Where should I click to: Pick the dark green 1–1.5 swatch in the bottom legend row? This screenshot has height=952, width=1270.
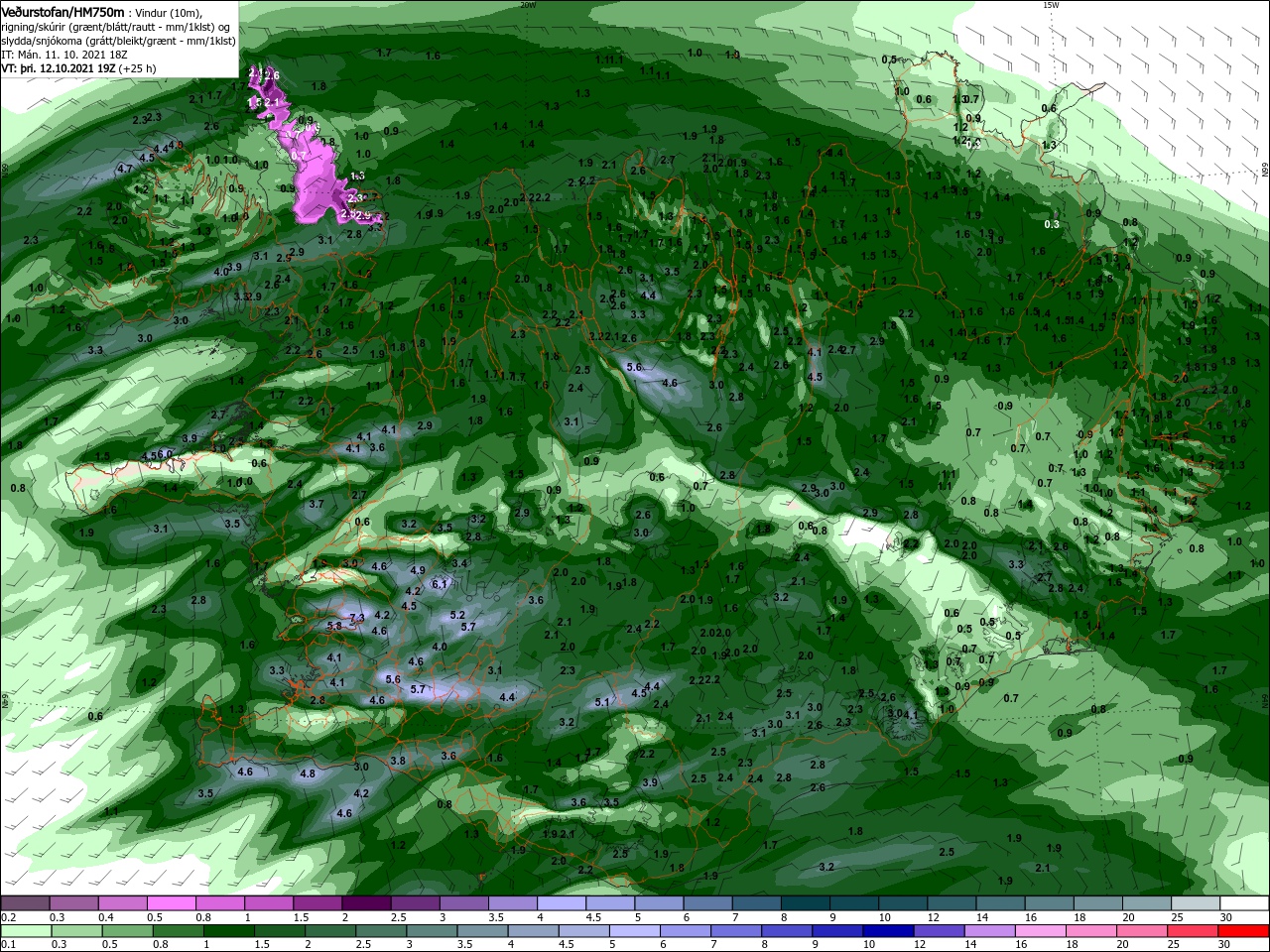(229, 931)
